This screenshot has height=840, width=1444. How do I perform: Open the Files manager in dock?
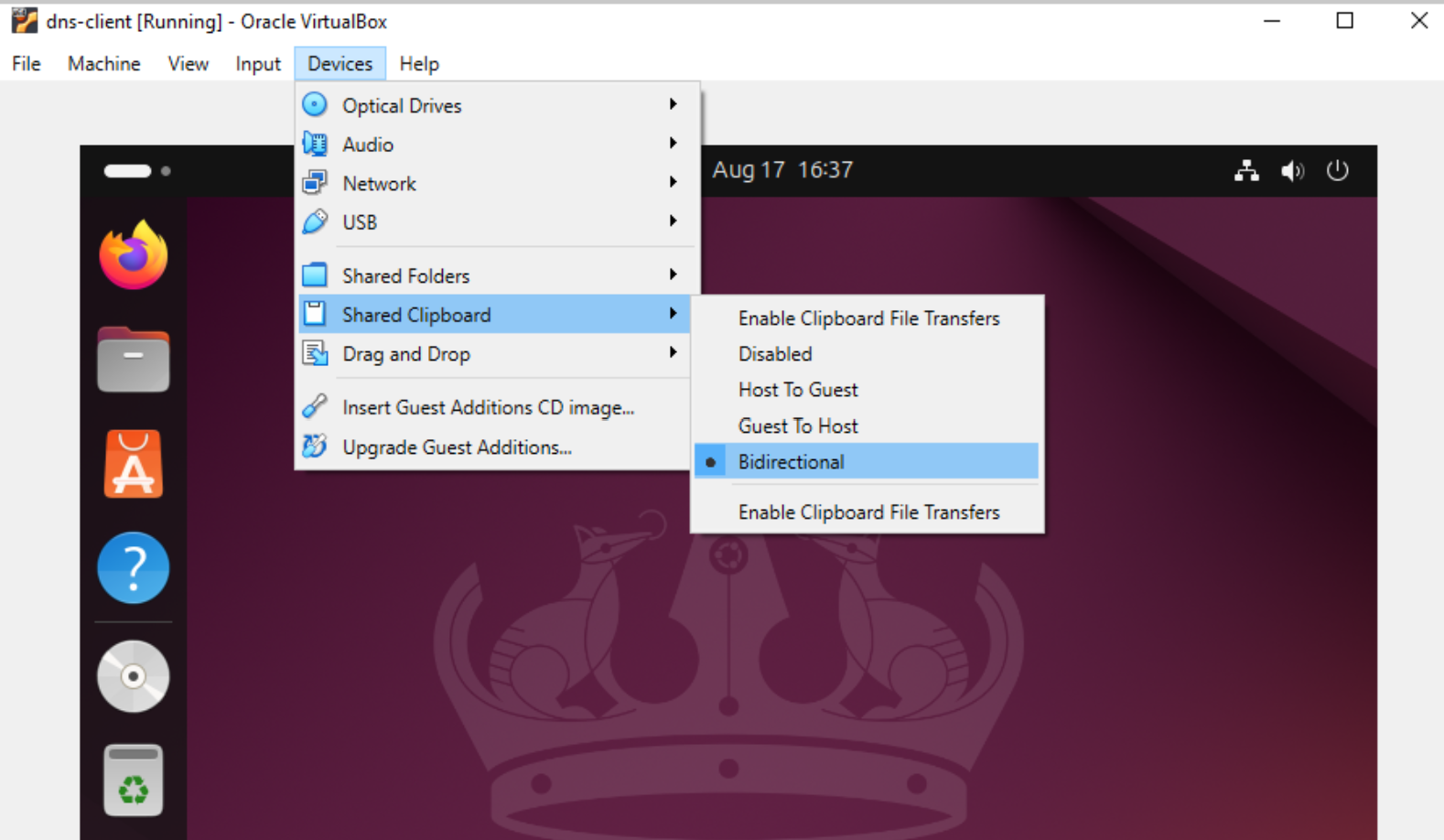[134, 359]
